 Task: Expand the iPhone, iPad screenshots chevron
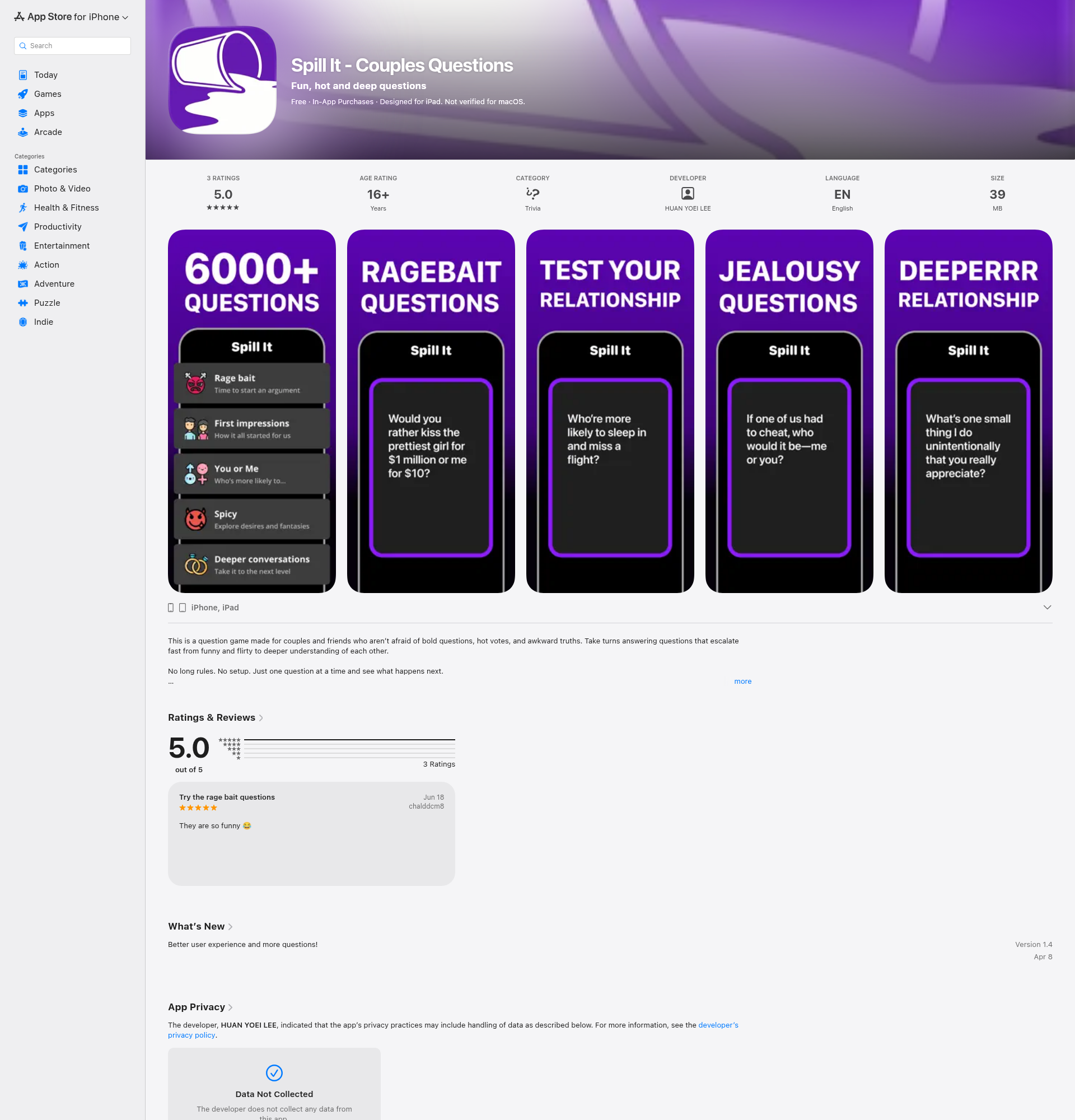[x=1047, y=608]
